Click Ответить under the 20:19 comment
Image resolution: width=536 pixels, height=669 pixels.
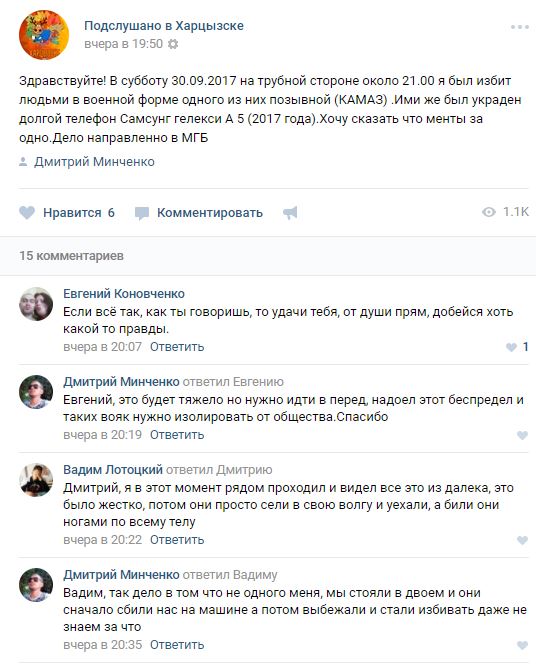[x=177, y=435]
